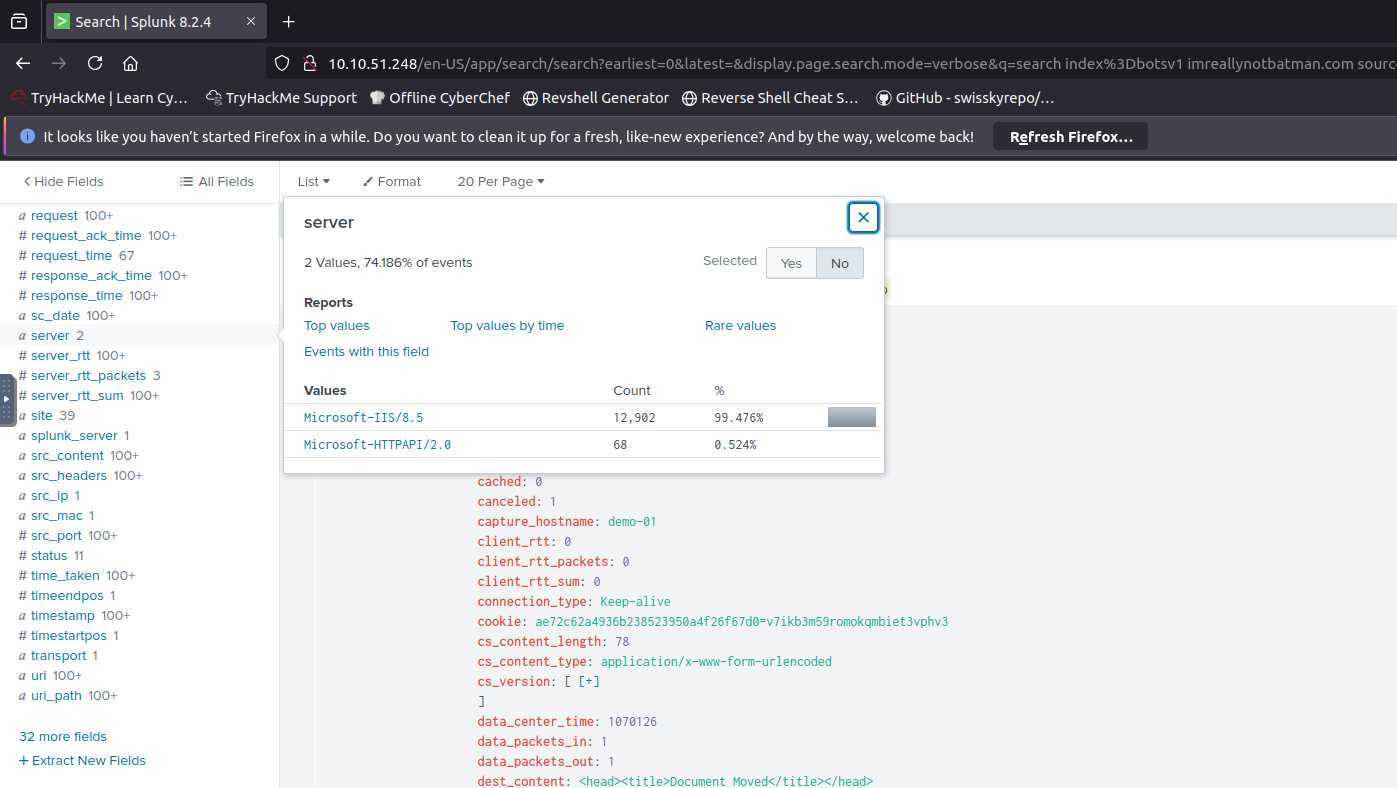Click the Firefox back arrow

[23, 63]
